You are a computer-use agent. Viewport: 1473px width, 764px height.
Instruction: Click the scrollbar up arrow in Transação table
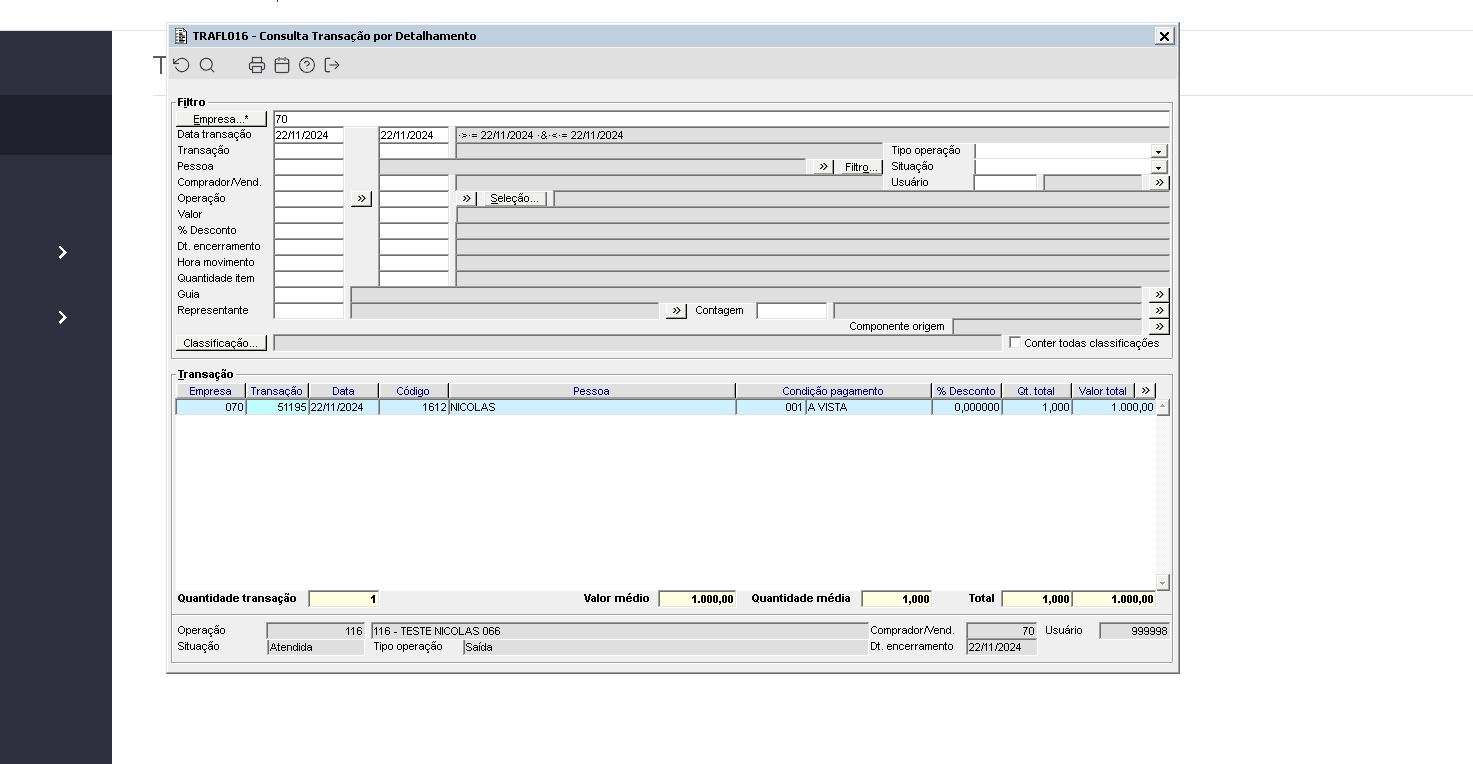tap(1162, 407)
